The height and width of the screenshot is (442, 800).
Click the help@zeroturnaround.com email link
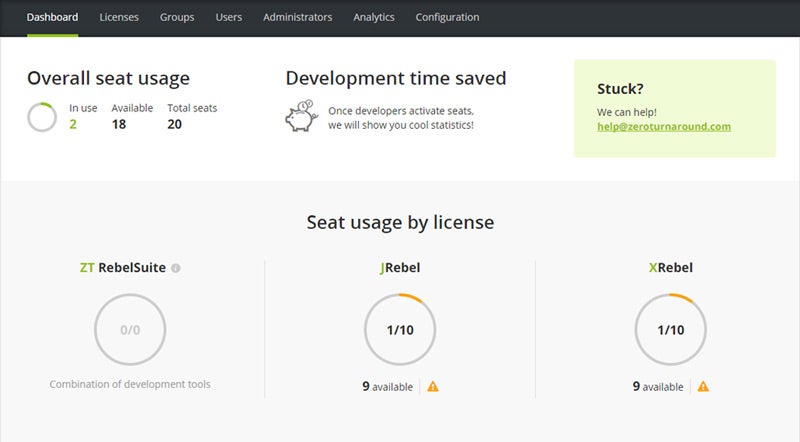(664, 127)
